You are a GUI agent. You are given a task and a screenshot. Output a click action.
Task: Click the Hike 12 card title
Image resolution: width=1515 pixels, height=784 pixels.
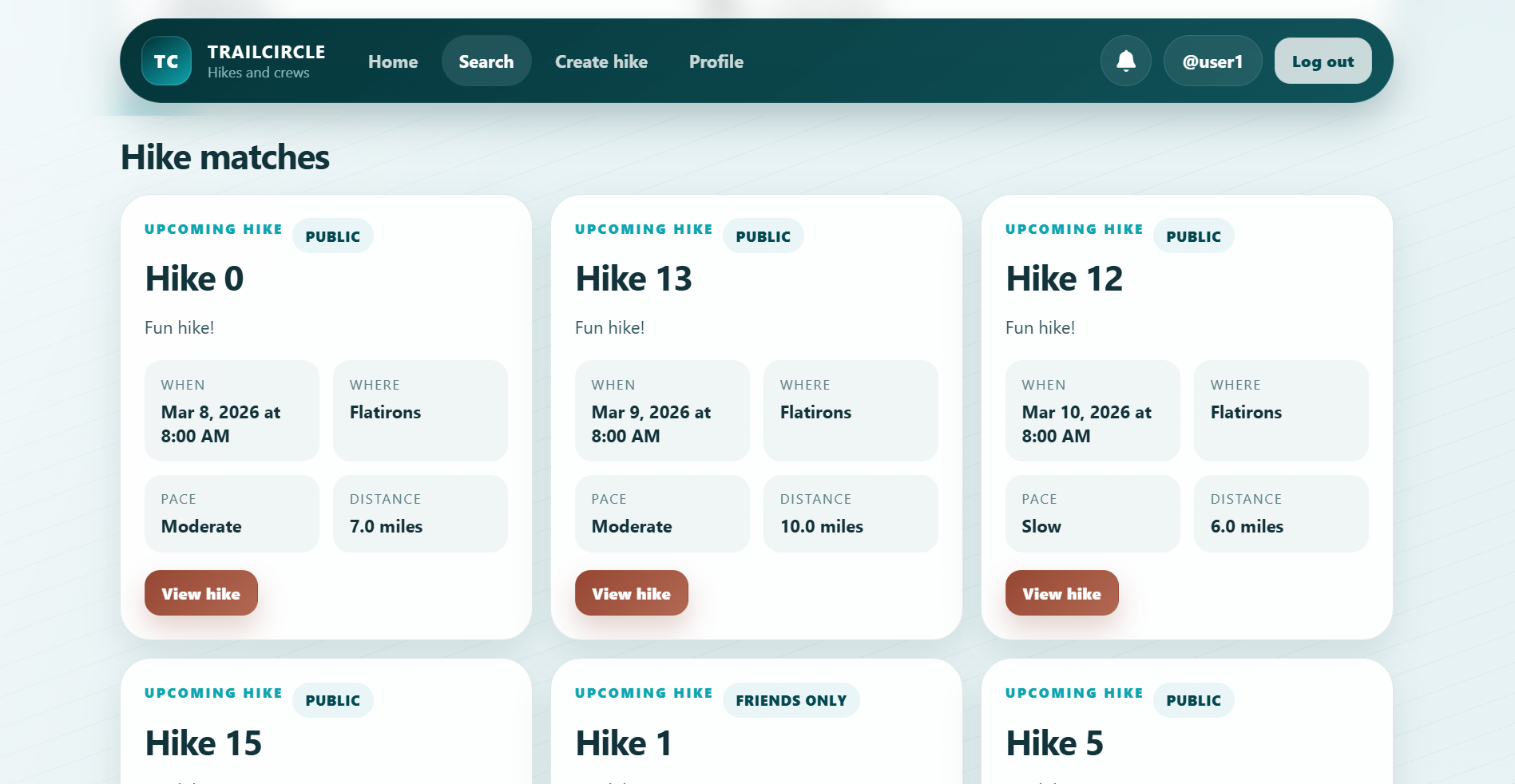point(1064,279)
